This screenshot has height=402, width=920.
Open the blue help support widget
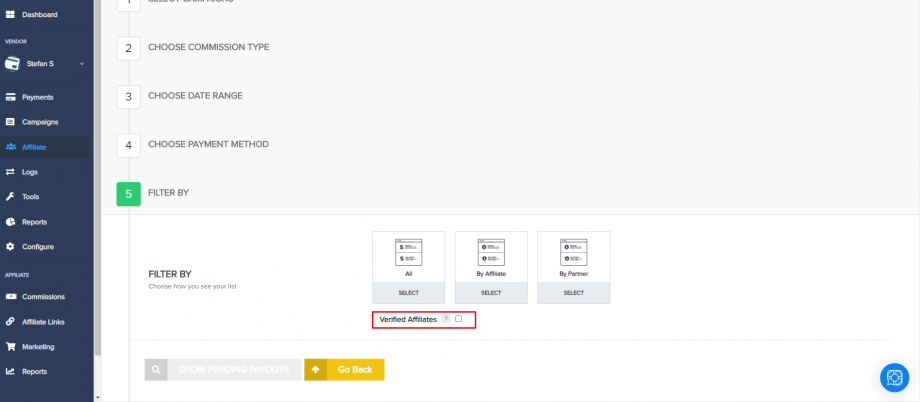(x=894, y=377)
